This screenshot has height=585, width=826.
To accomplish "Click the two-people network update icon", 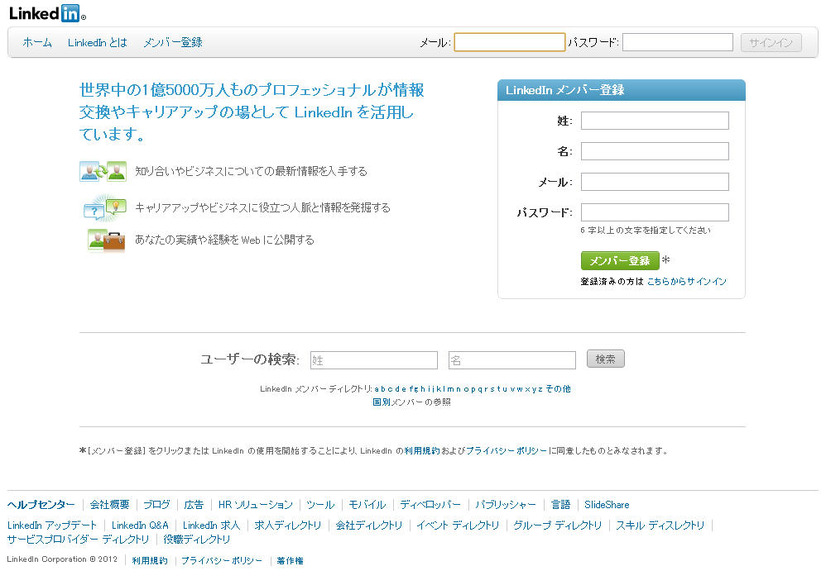I will [103, 171].
